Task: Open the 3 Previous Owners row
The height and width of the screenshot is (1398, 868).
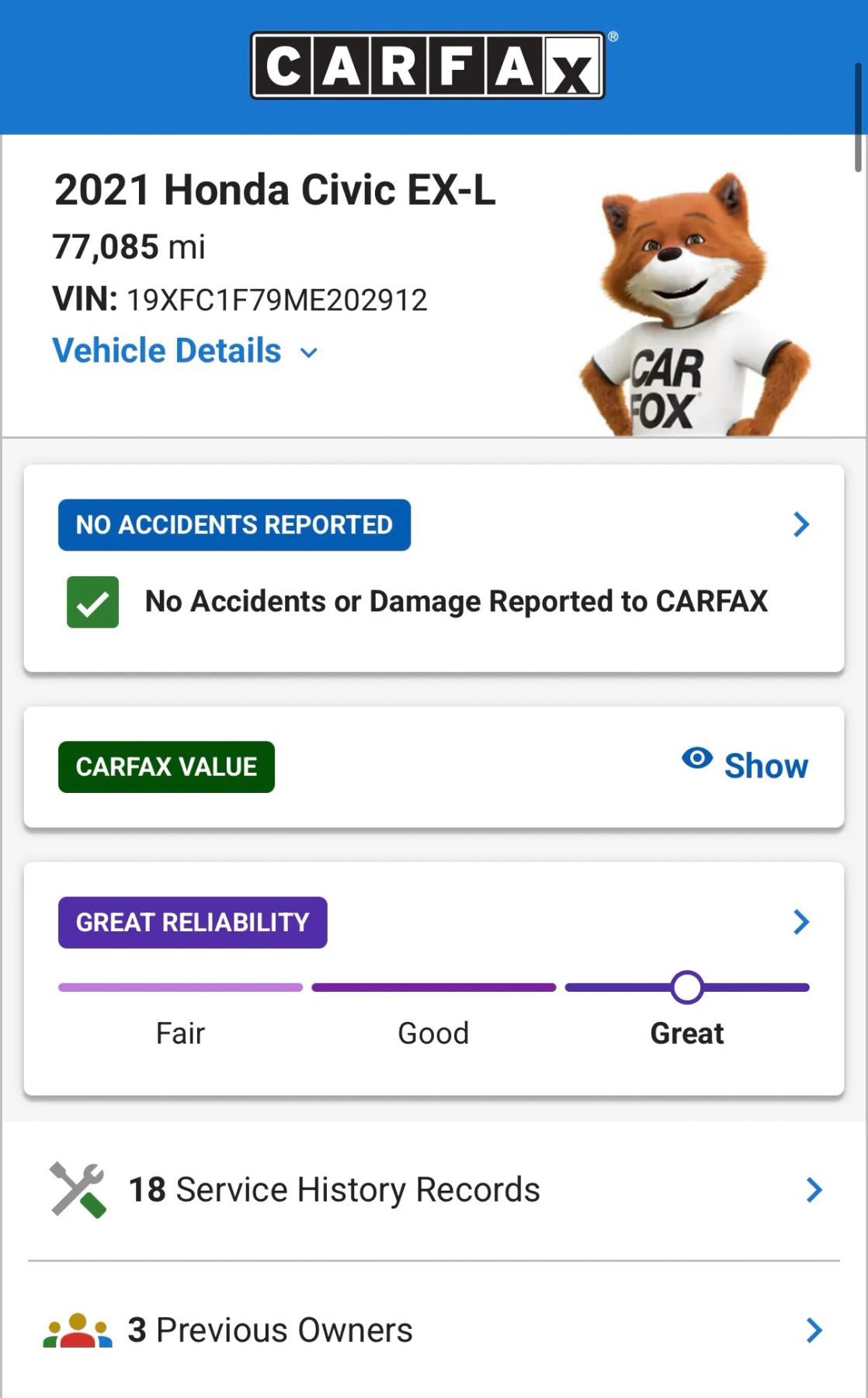Action: (270, 1330)
